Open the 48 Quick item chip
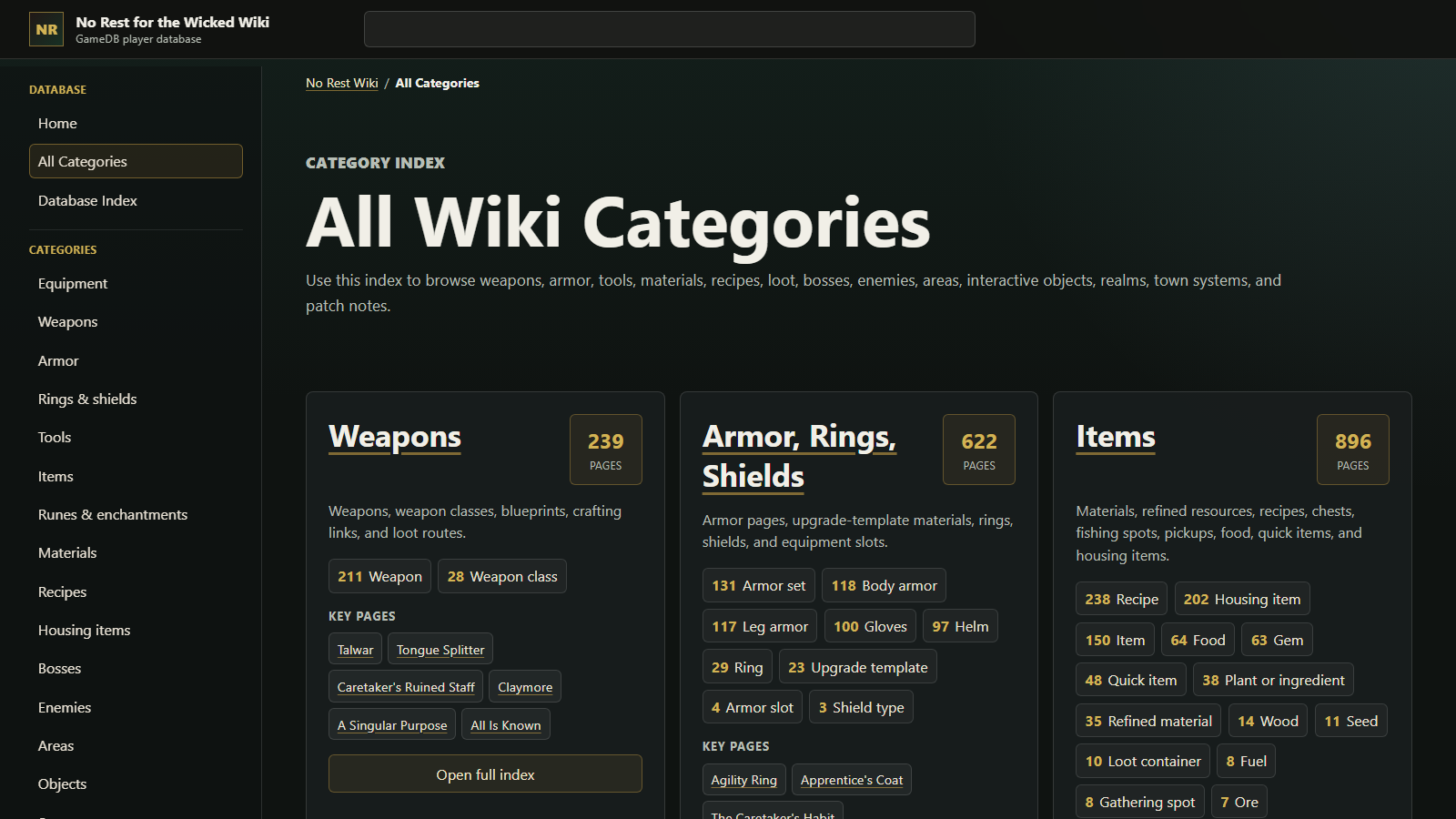This screenshot has width=1456, height=819. click(x=1131, y=680)
